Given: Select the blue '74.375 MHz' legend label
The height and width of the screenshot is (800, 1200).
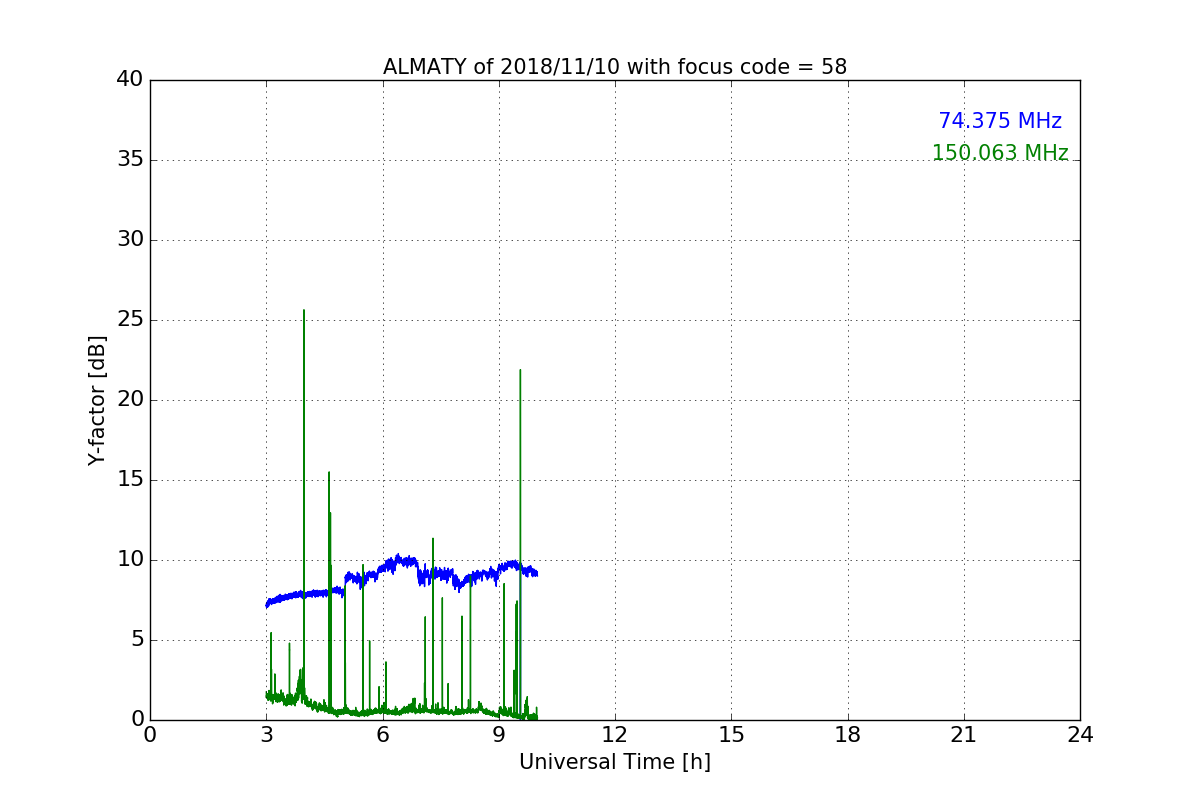Looking at the screenshot, I should click(1000, 121).
